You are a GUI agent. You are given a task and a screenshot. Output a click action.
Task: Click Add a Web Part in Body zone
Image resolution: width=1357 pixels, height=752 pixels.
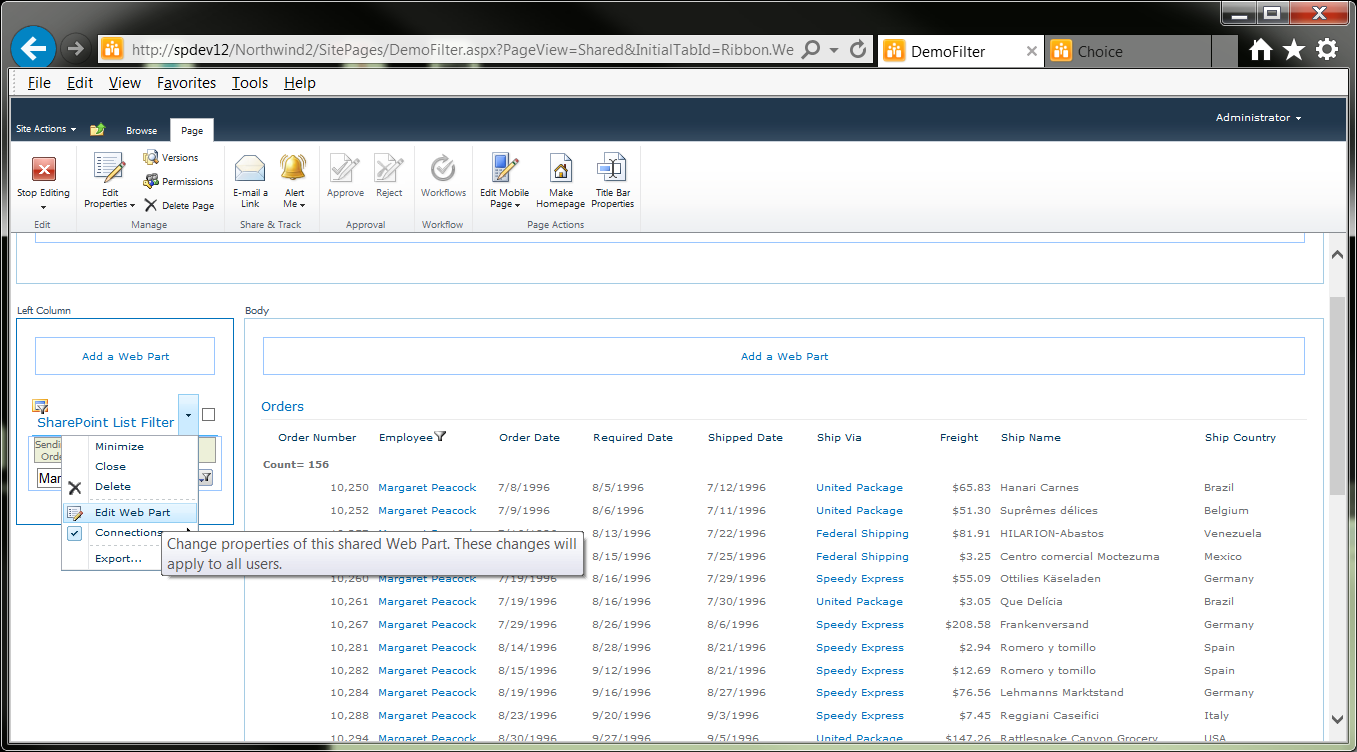click(784, 356)
